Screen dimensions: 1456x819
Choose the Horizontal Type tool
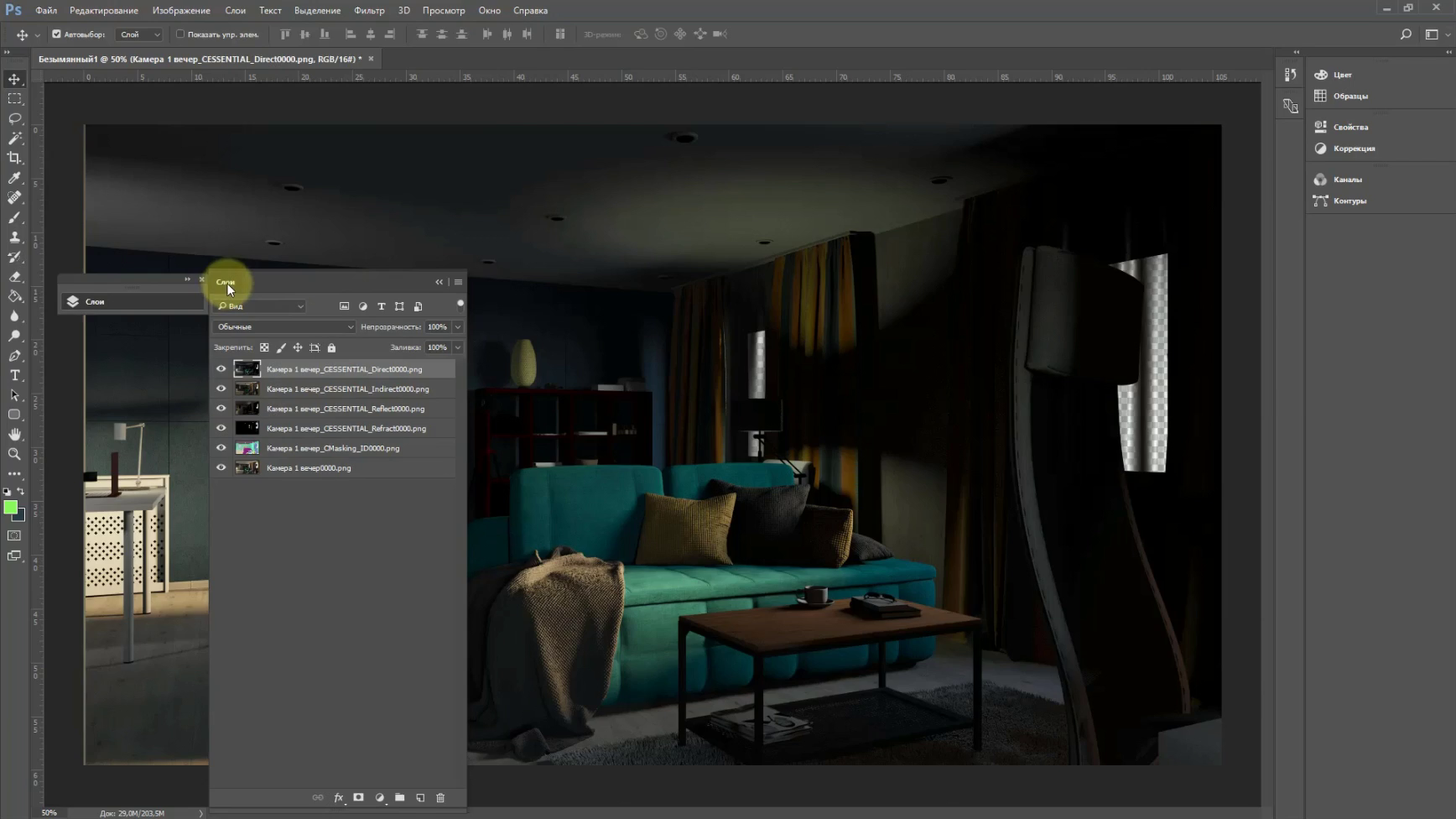(x=14, y=375)
